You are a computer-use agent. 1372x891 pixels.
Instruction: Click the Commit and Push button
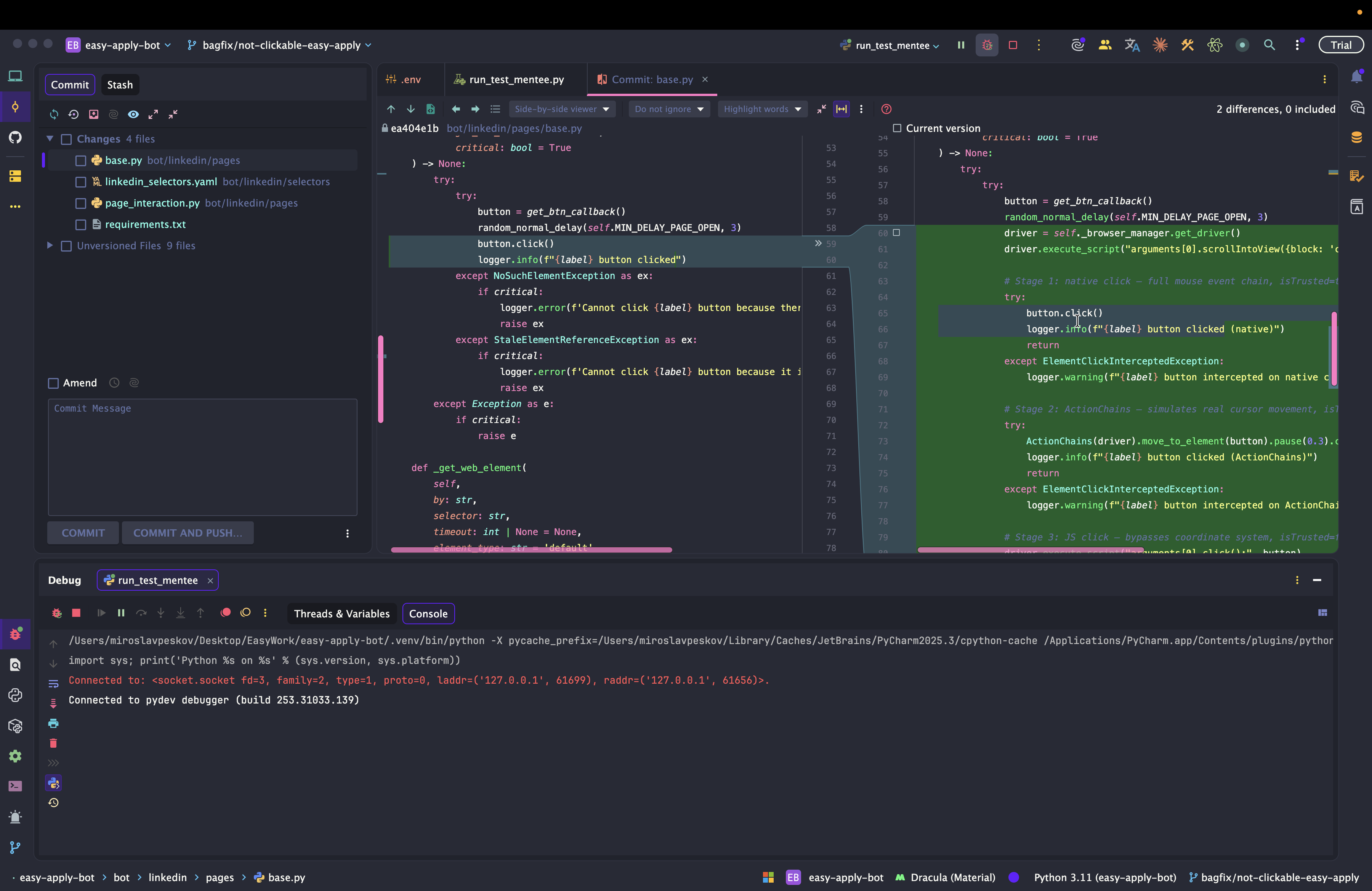(188, 533)
